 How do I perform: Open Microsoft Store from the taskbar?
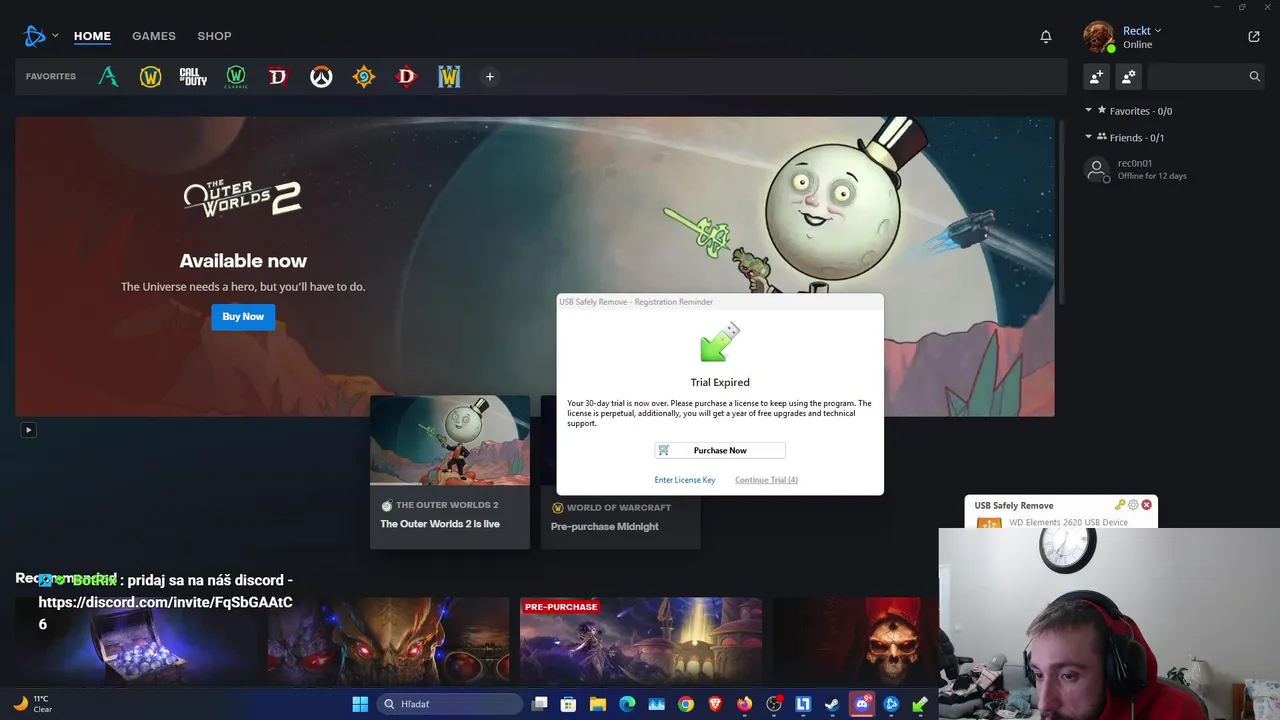[568, 704]
